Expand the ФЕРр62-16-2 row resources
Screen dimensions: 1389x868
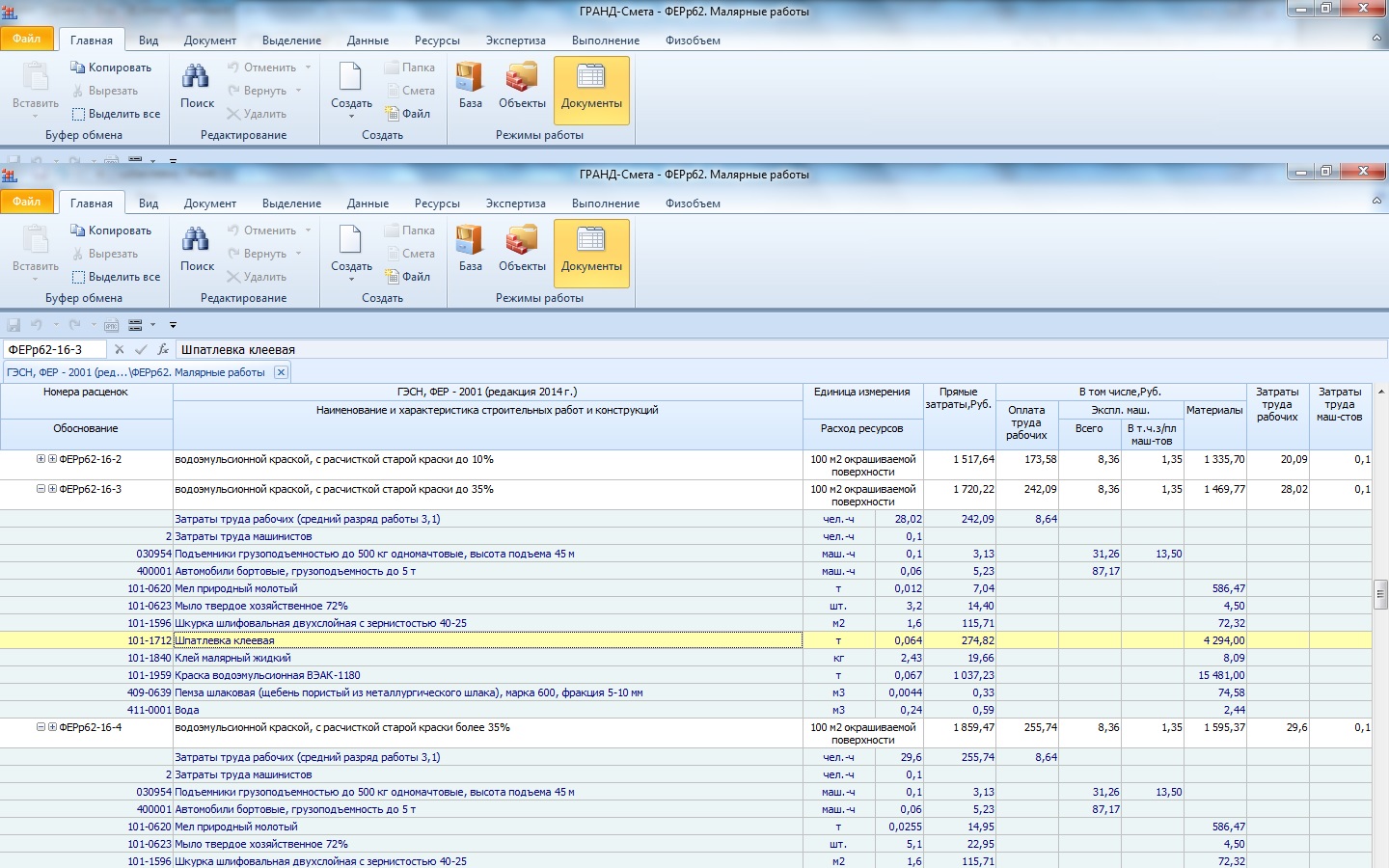[x=41, y=459]
